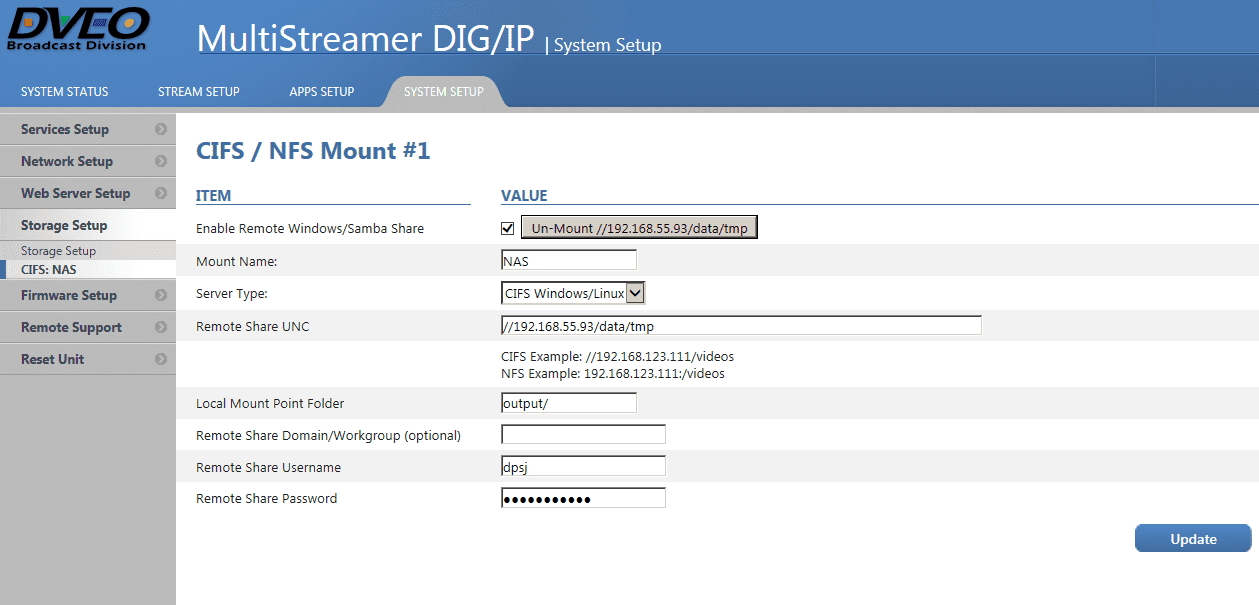
Task: Open the Services Setup sidebar section
Action: [x=88, y=129]
